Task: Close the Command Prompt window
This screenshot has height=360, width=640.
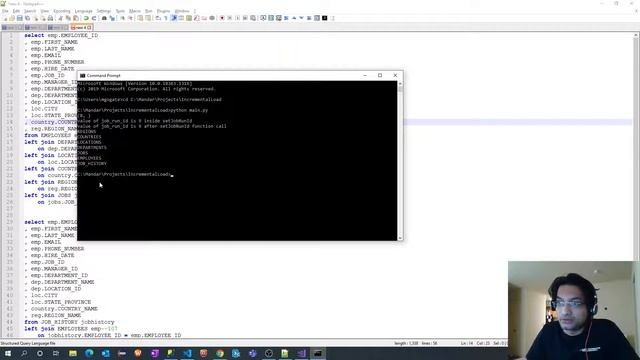Action: [395, 76]
